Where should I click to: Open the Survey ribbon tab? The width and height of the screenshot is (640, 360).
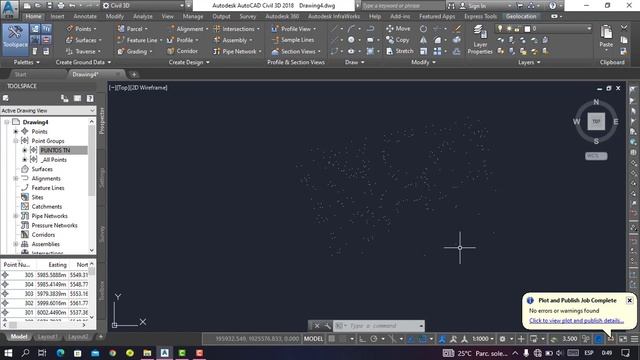coord(248,16)
